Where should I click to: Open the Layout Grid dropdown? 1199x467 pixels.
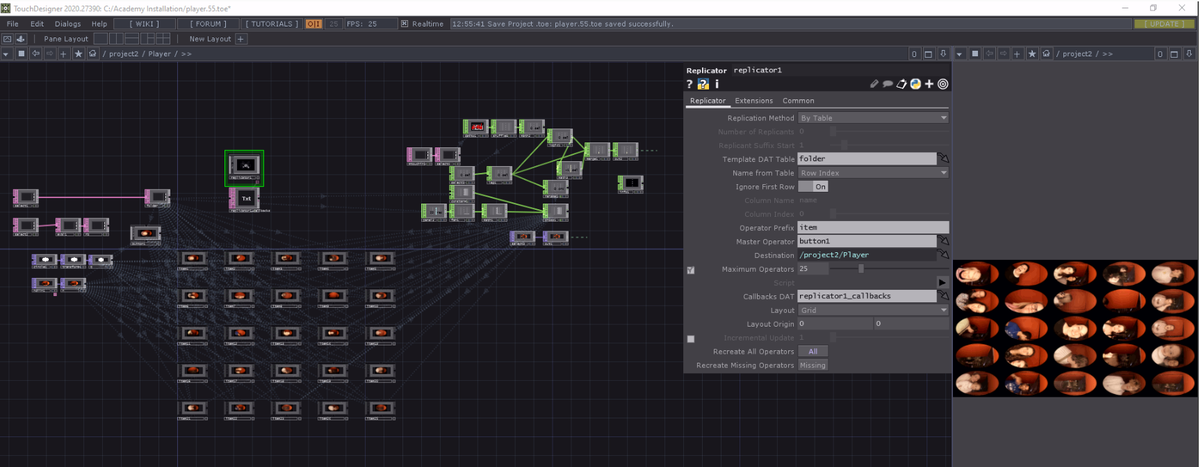click(872, 311)
